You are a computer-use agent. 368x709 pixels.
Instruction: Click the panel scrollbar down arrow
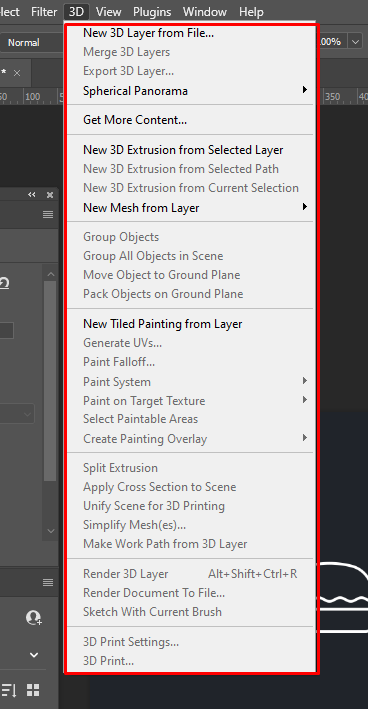coord(51,531)
